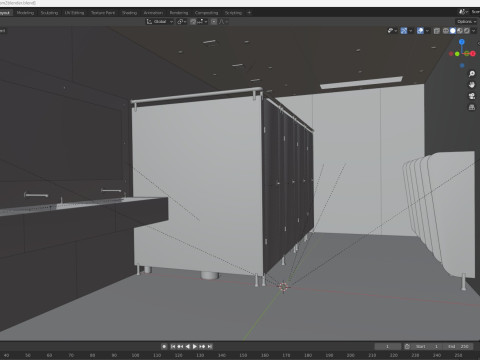Open the Compositing workspace tab
This screenshot has width=480, height=360.
(x=207, y=13)
